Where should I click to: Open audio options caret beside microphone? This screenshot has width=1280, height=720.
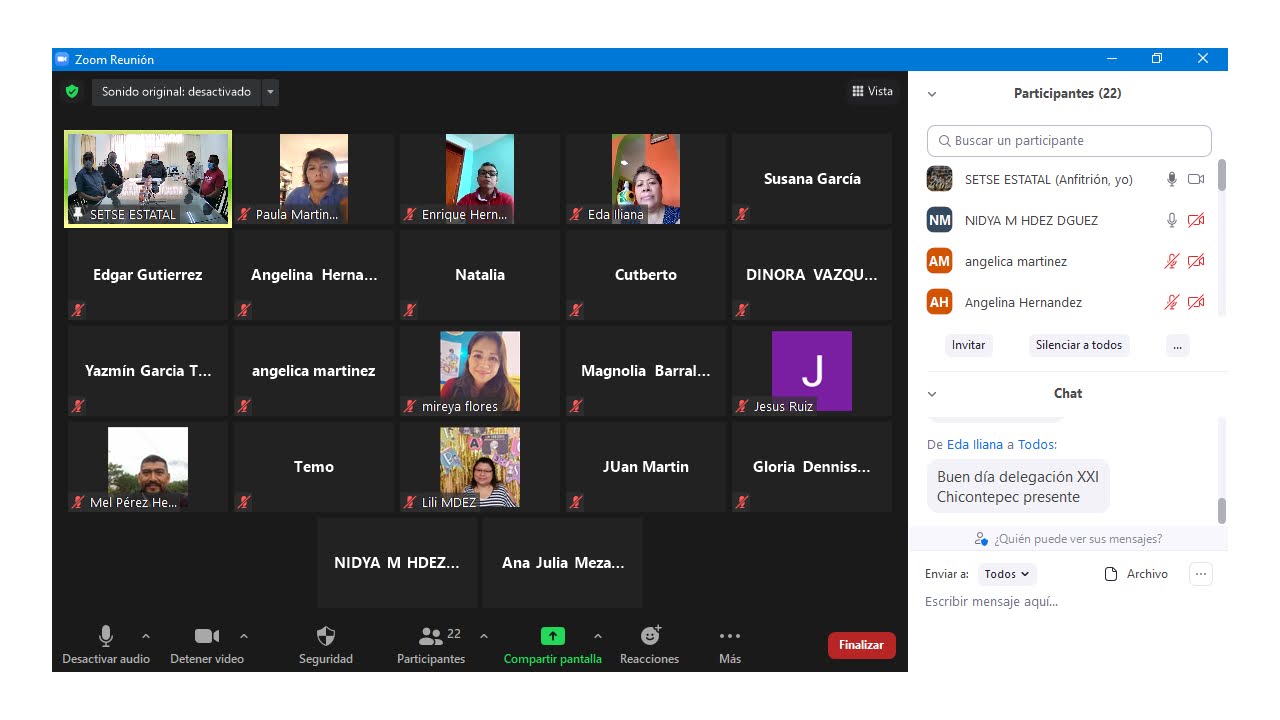pos(146,636)
